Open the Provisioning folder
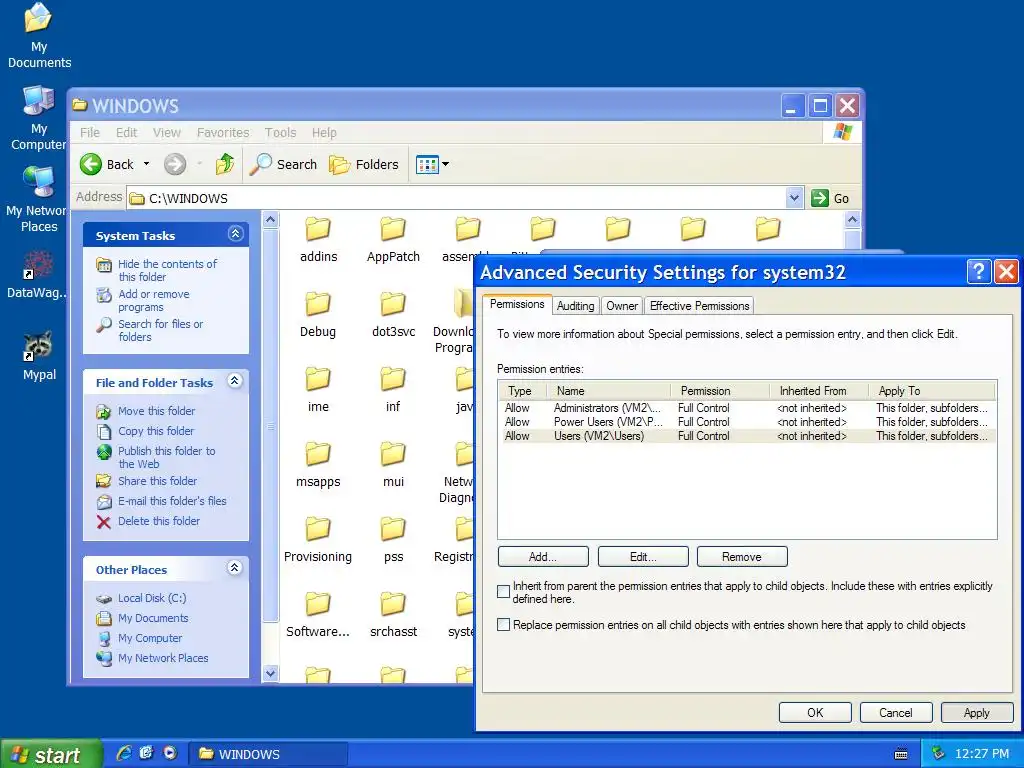This screenshot has height=768, width=1024. pos(318,540)
